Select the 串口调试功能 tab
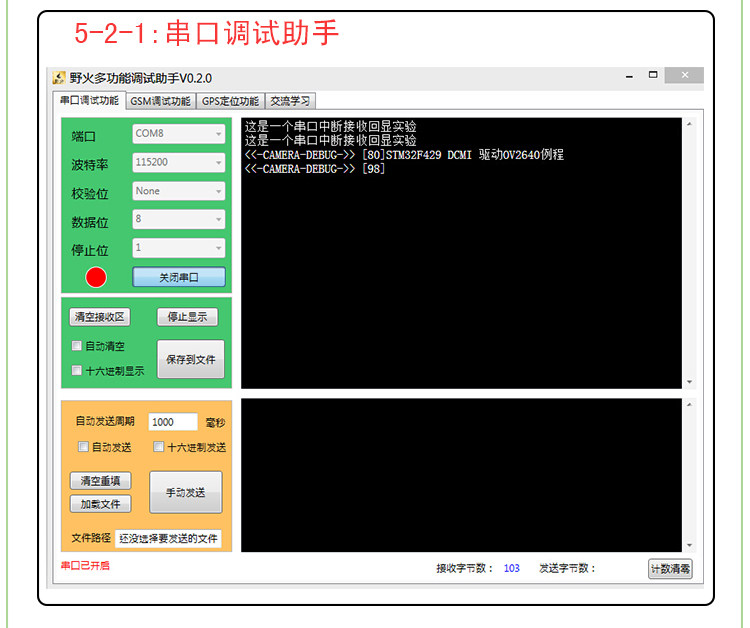Viewport: 750px width, 628px height. coord(89,100)
